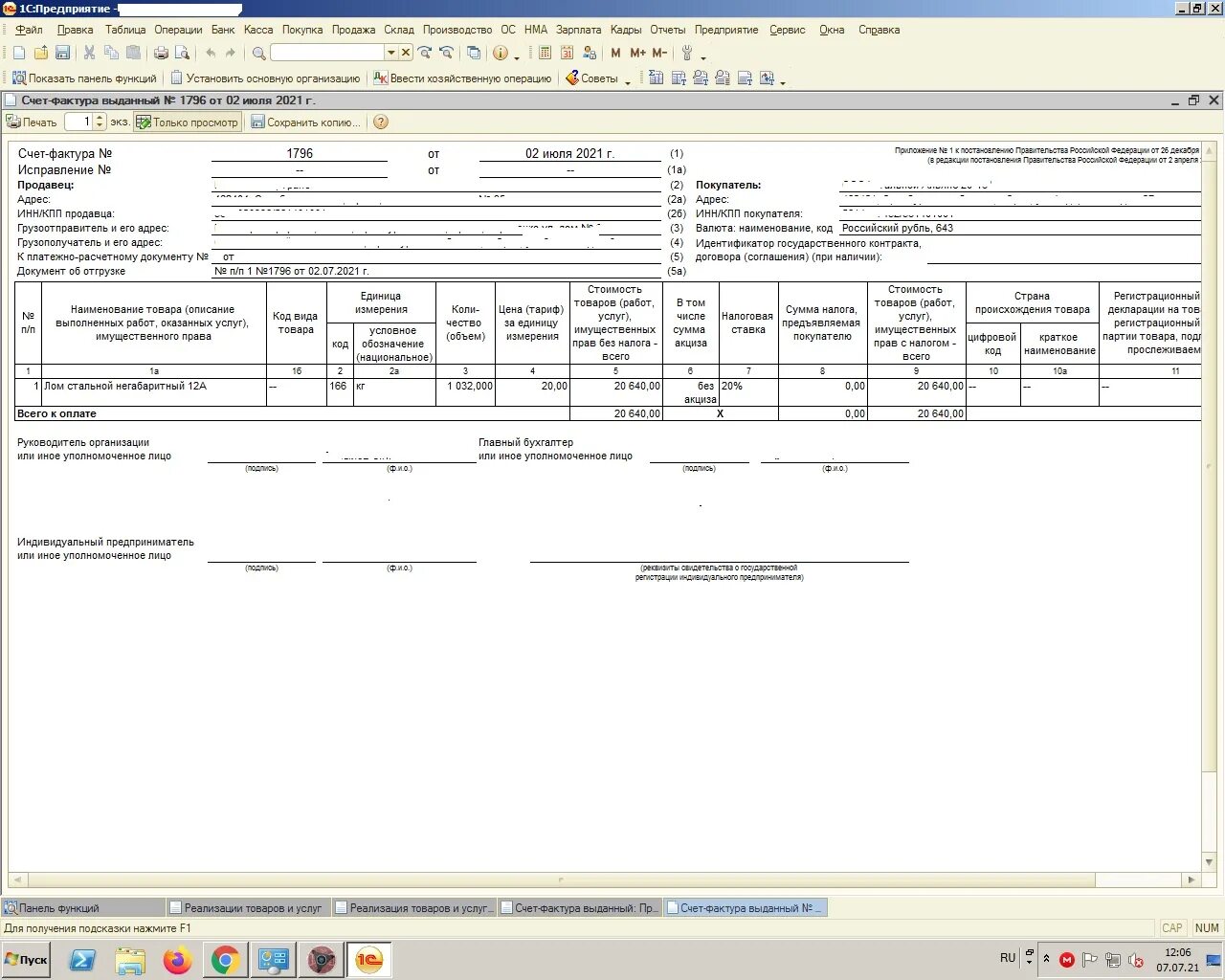Click Показать панель функций button
Screen dimensions: 1225x980
point(84,78)
